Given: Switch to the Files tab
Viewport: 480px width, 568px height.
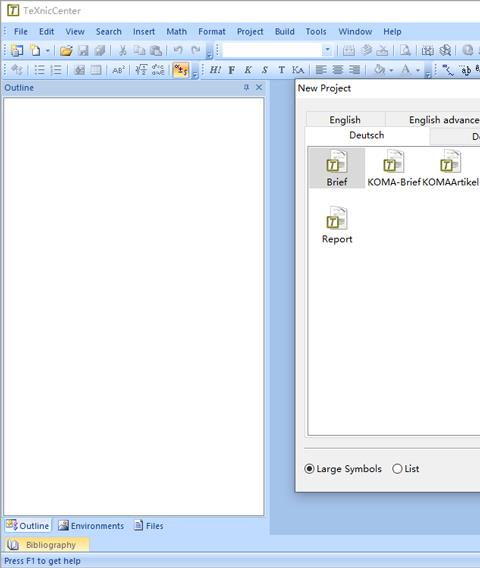Looking at the screenshot, I should pyautogui.click(x=149, y=525).
